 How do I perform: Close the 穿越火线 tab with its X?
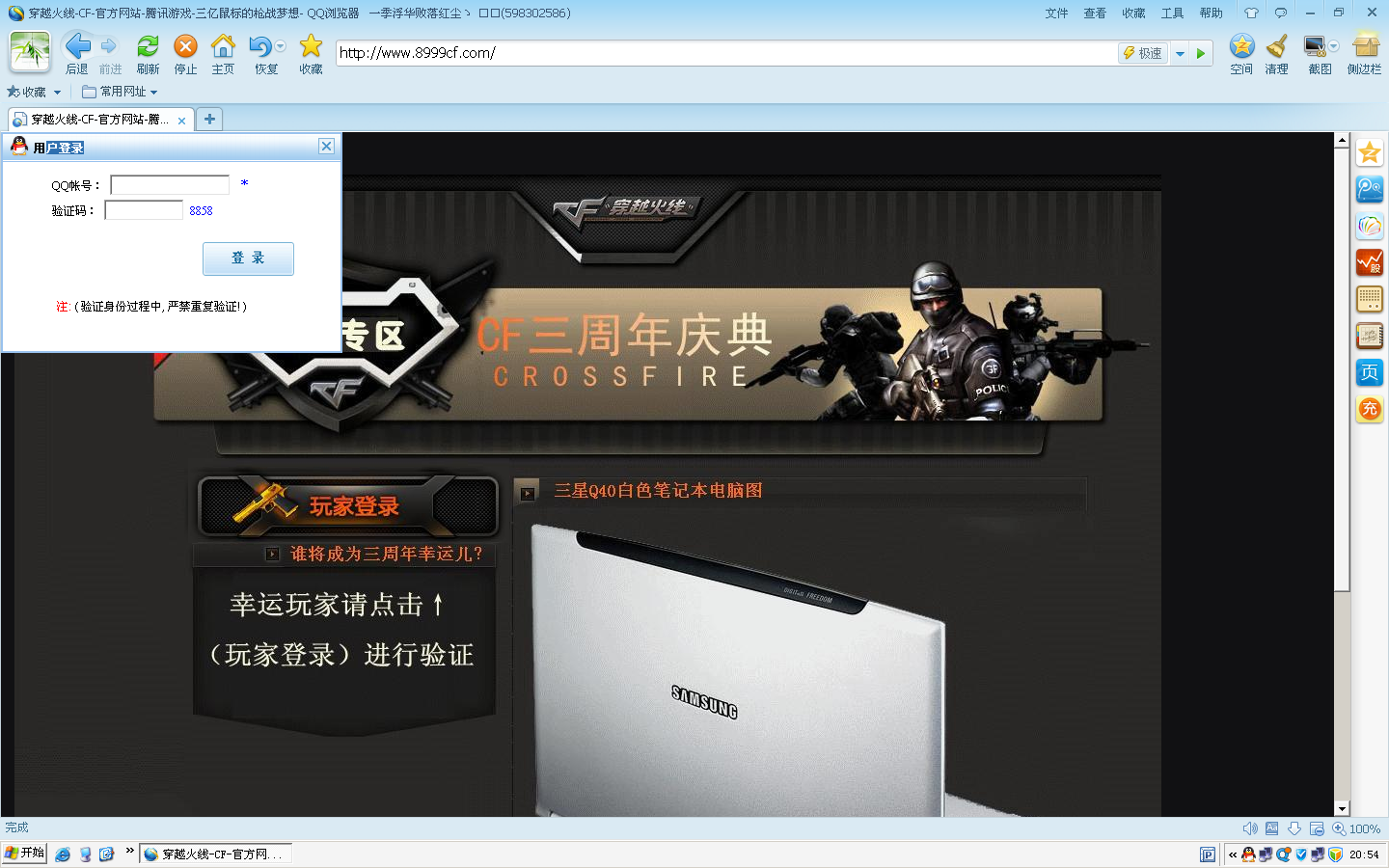click(x=181, y=121)
